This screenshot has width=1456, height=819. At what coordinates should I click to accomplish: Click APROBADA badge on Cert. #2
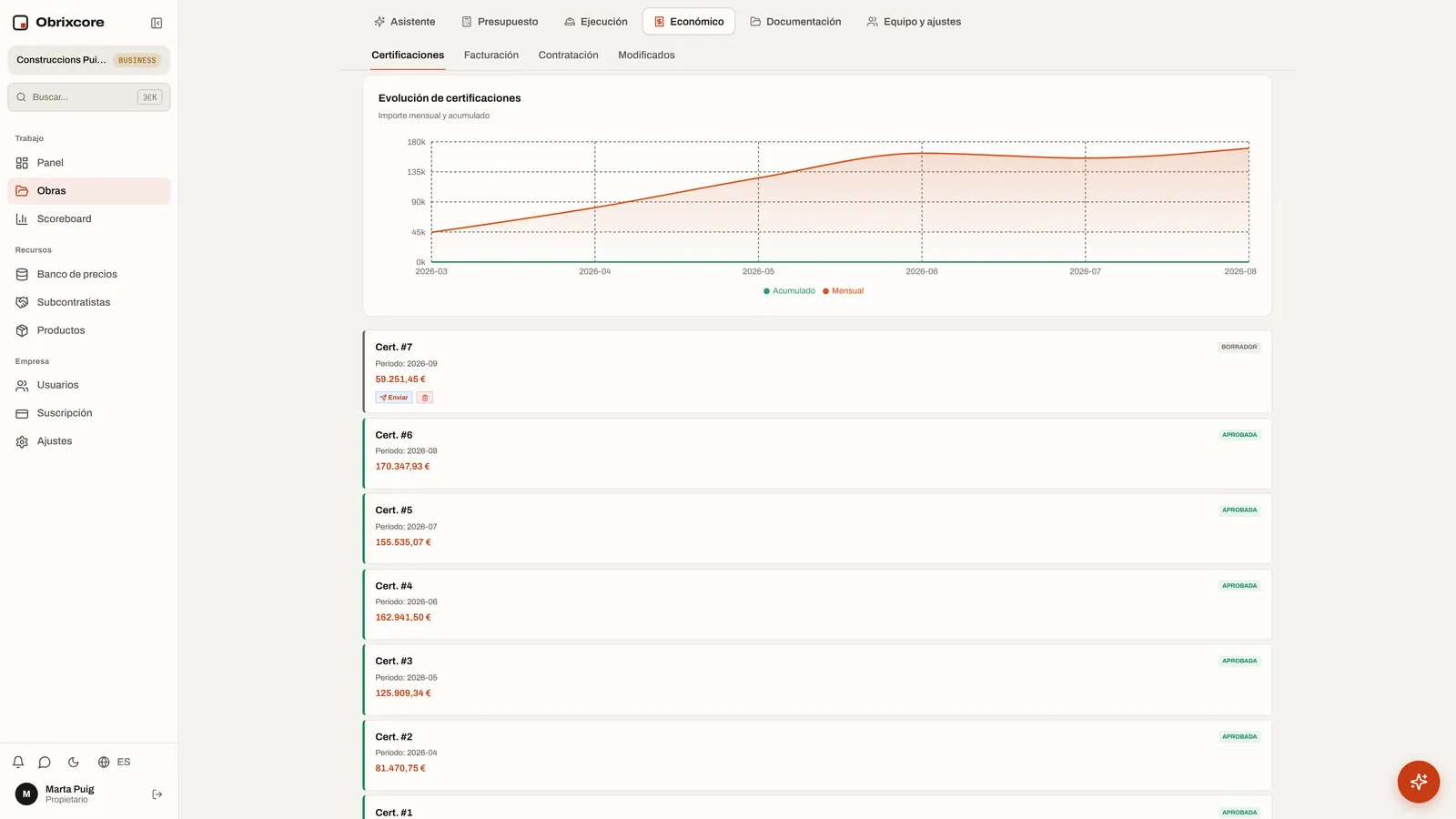click(1239, 737)
